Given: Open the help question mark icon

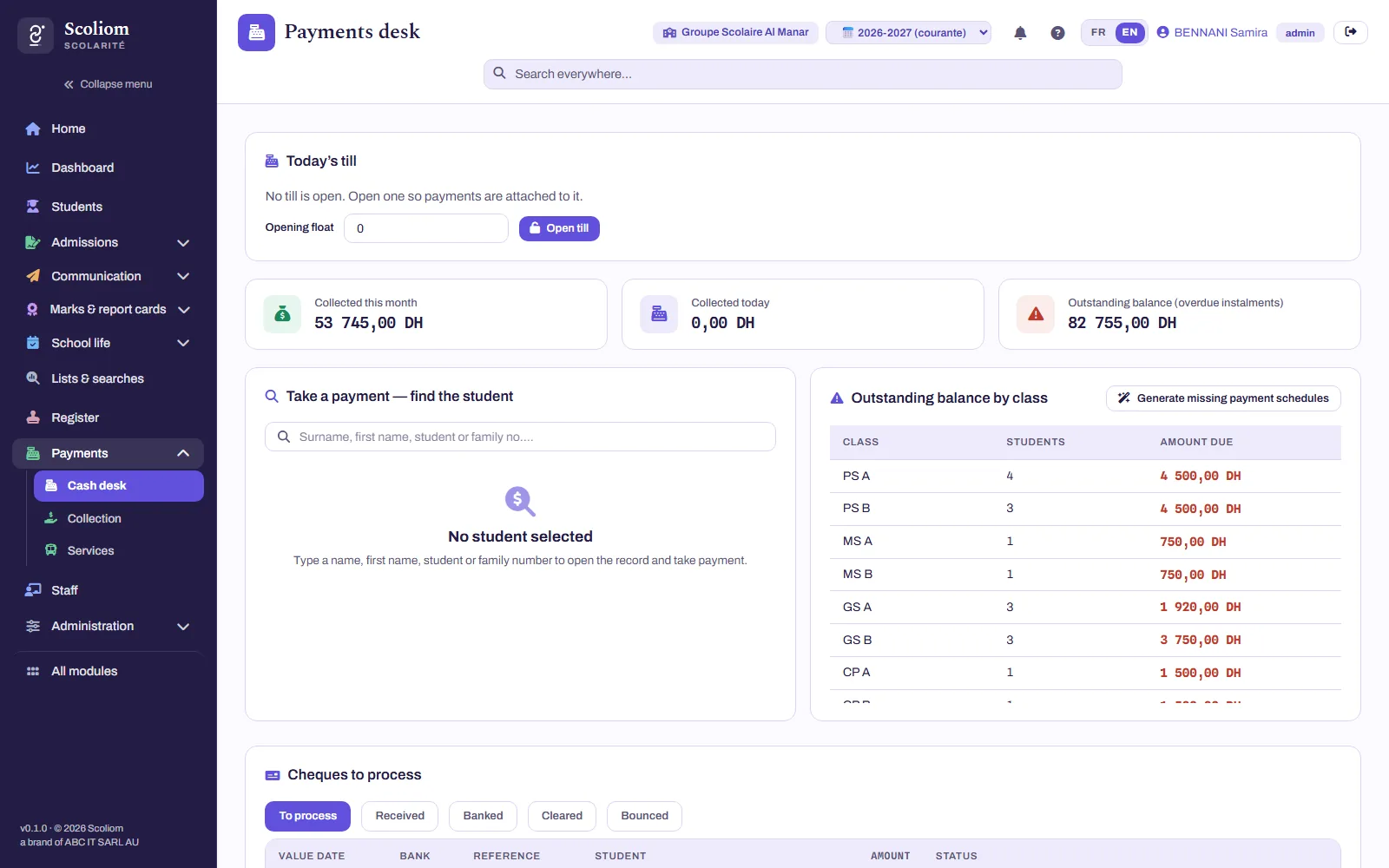Looking at the screenshot, I should [x=1057, y=33].
